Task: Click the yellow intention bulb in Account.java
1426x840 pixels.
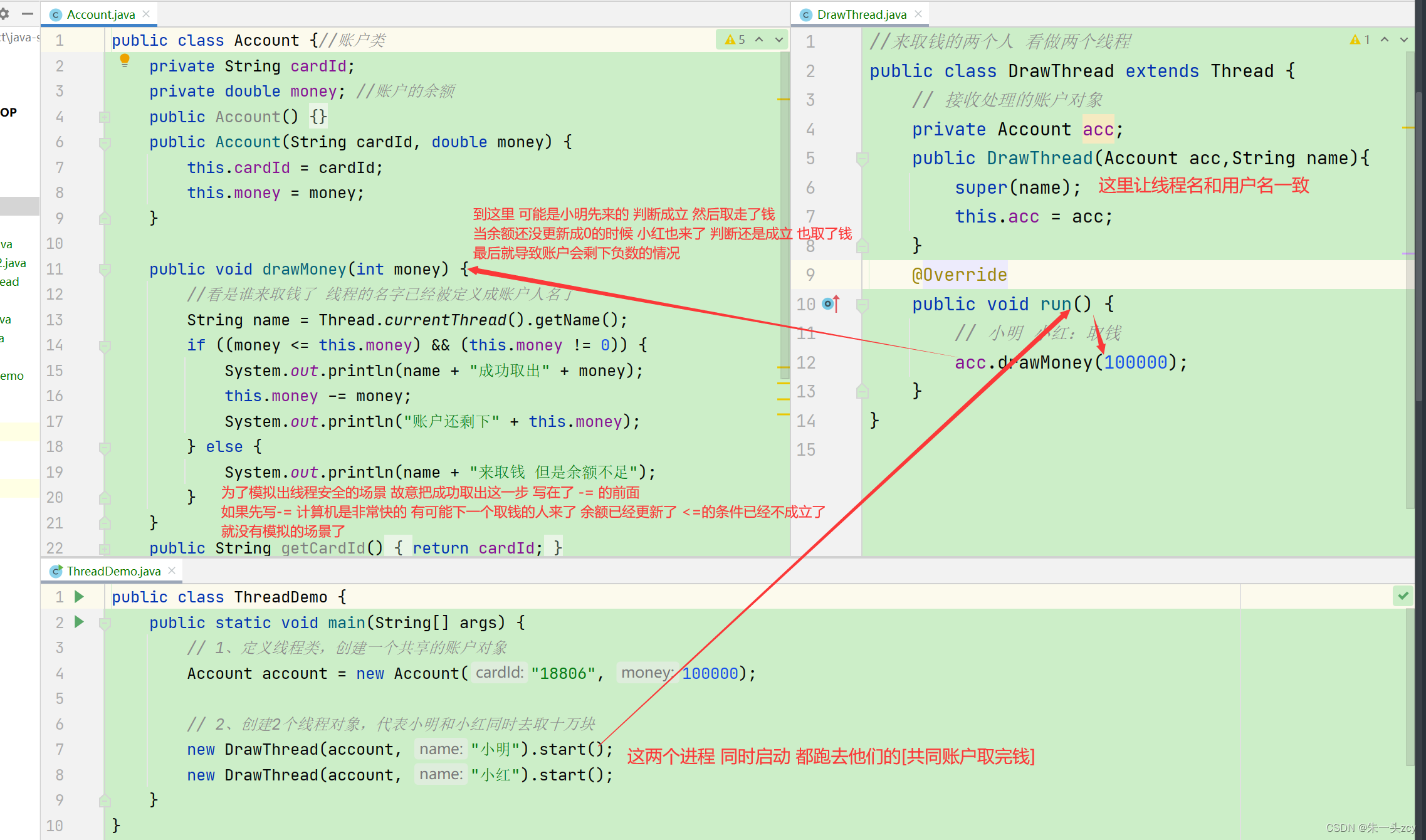Action: (125, 61)
